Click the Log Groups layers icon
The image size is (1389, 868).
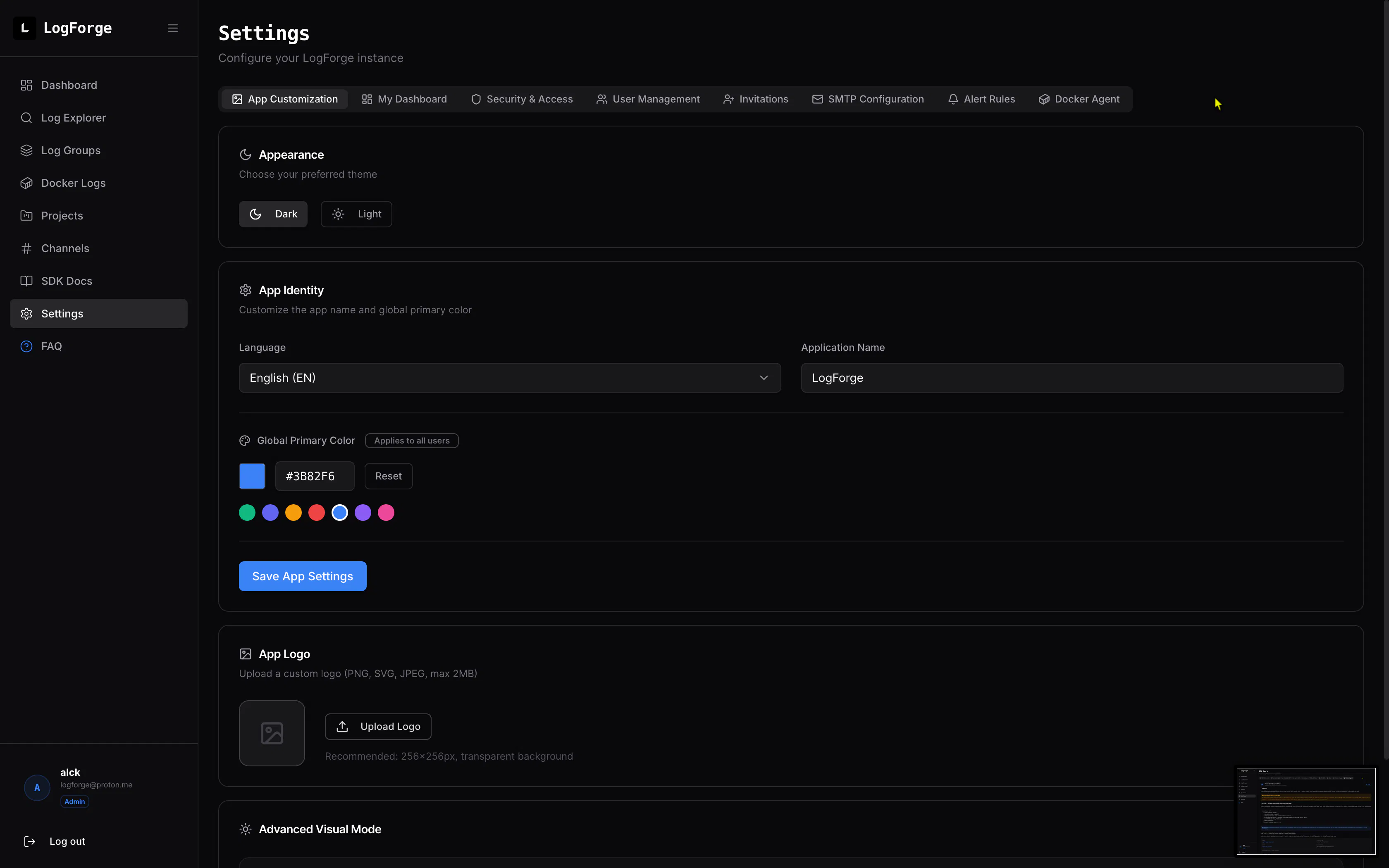(x=26, y=150)
